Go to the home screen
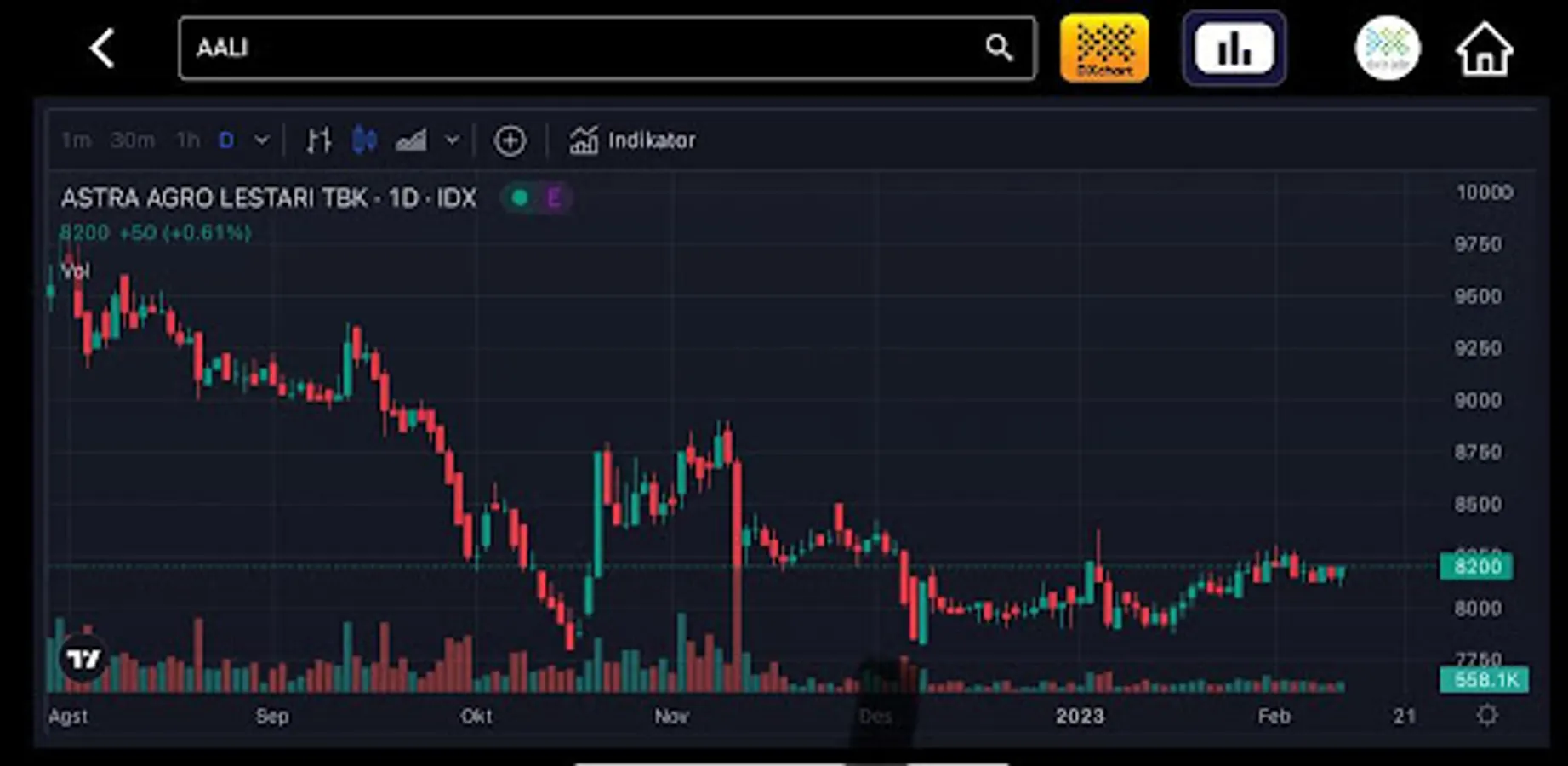This screenshot has height=766, width=1568. pyautogui.click(x=1485, y=49)
